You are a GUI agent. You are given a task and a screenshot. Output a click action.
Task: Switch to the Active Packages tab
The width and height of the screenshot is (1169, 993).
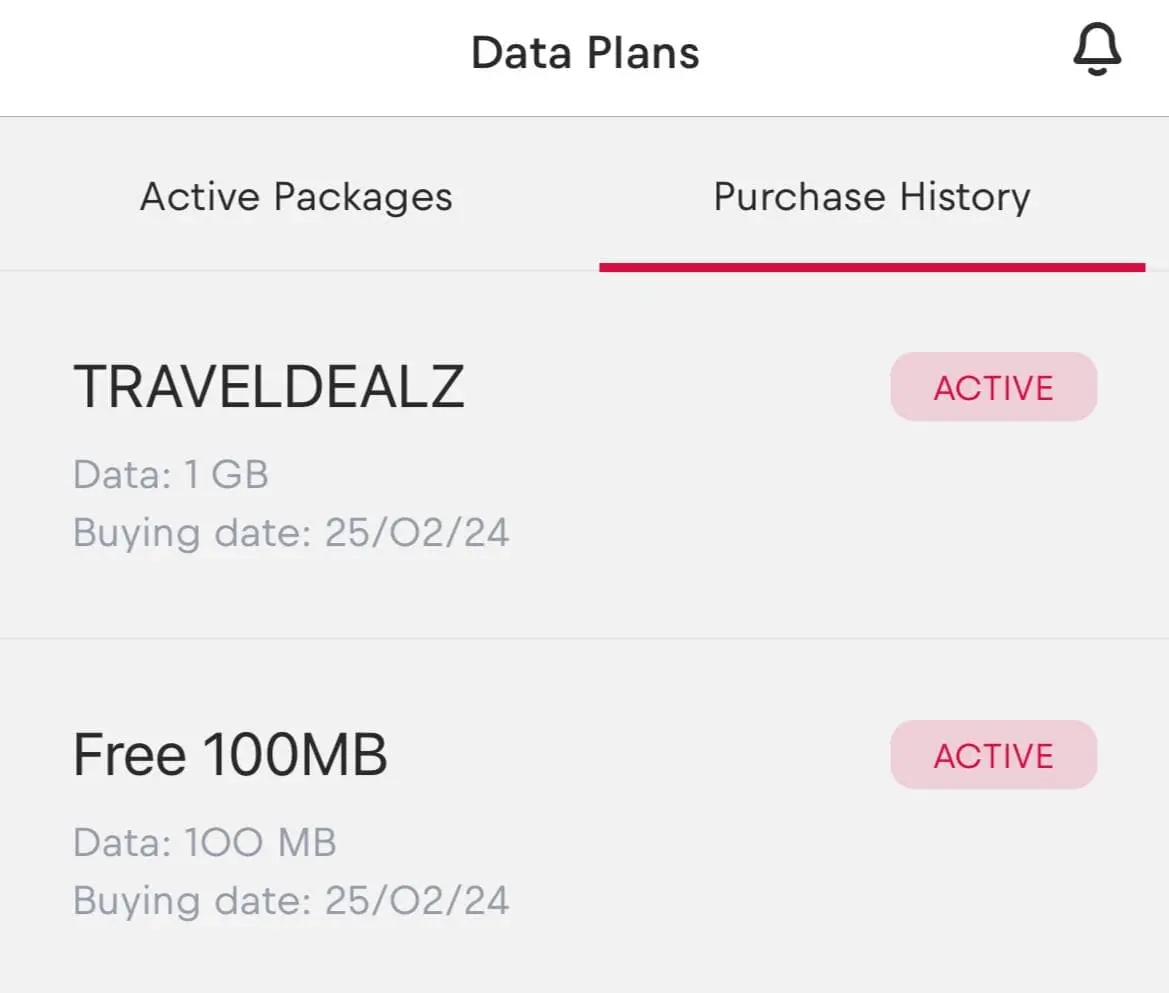click(x=296, y=196)
